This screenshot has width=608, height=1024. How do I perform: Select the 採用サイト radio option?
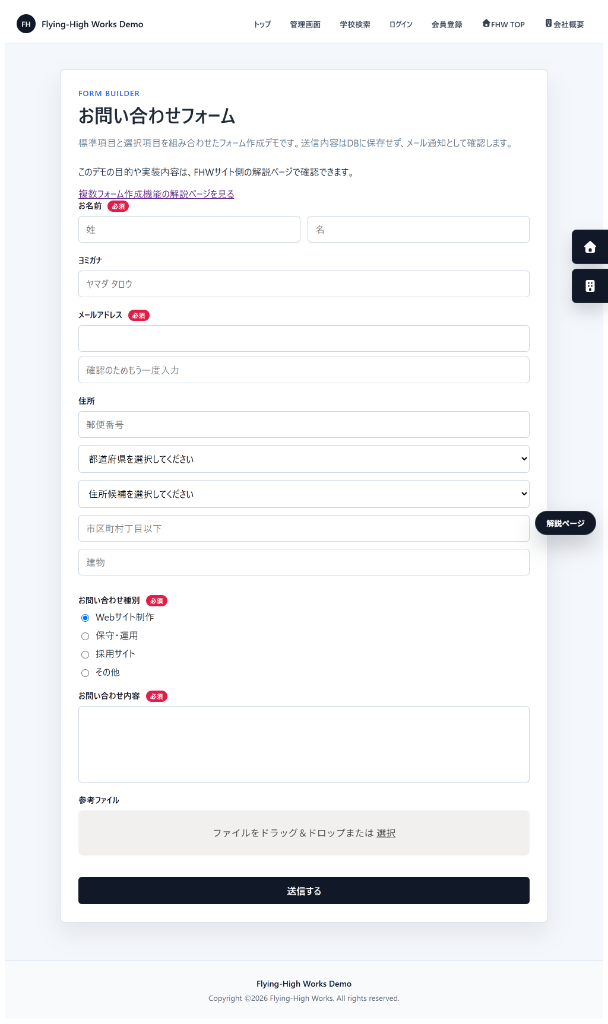pyautogui.click(x=85, y=654)
